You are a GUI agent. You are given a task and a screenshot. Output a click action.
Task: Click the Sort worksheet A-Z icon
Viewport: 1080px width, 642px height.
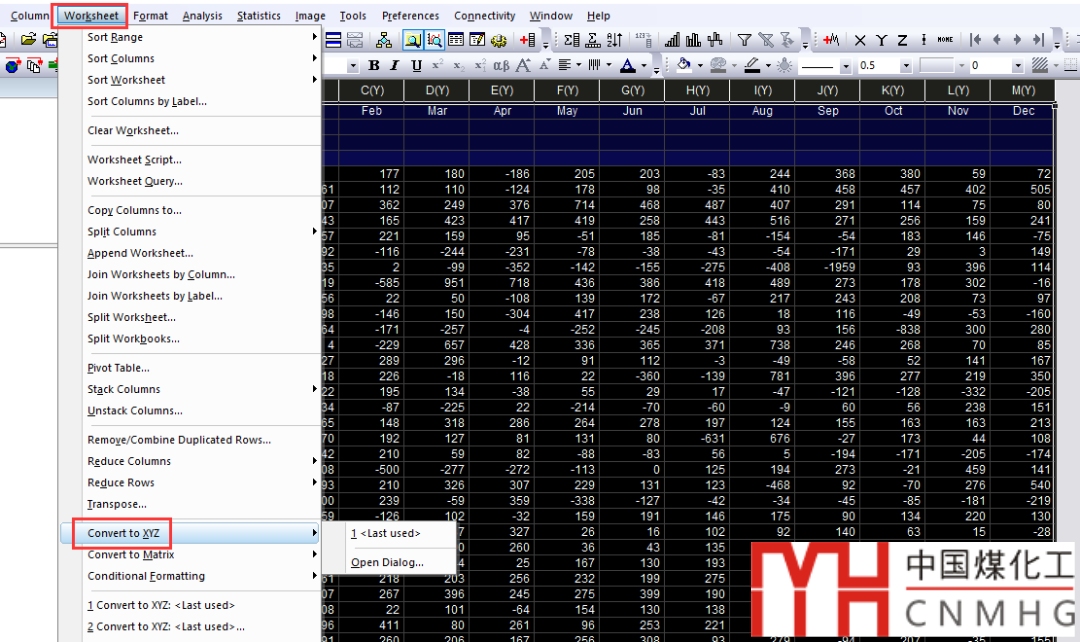coord(615,40)
